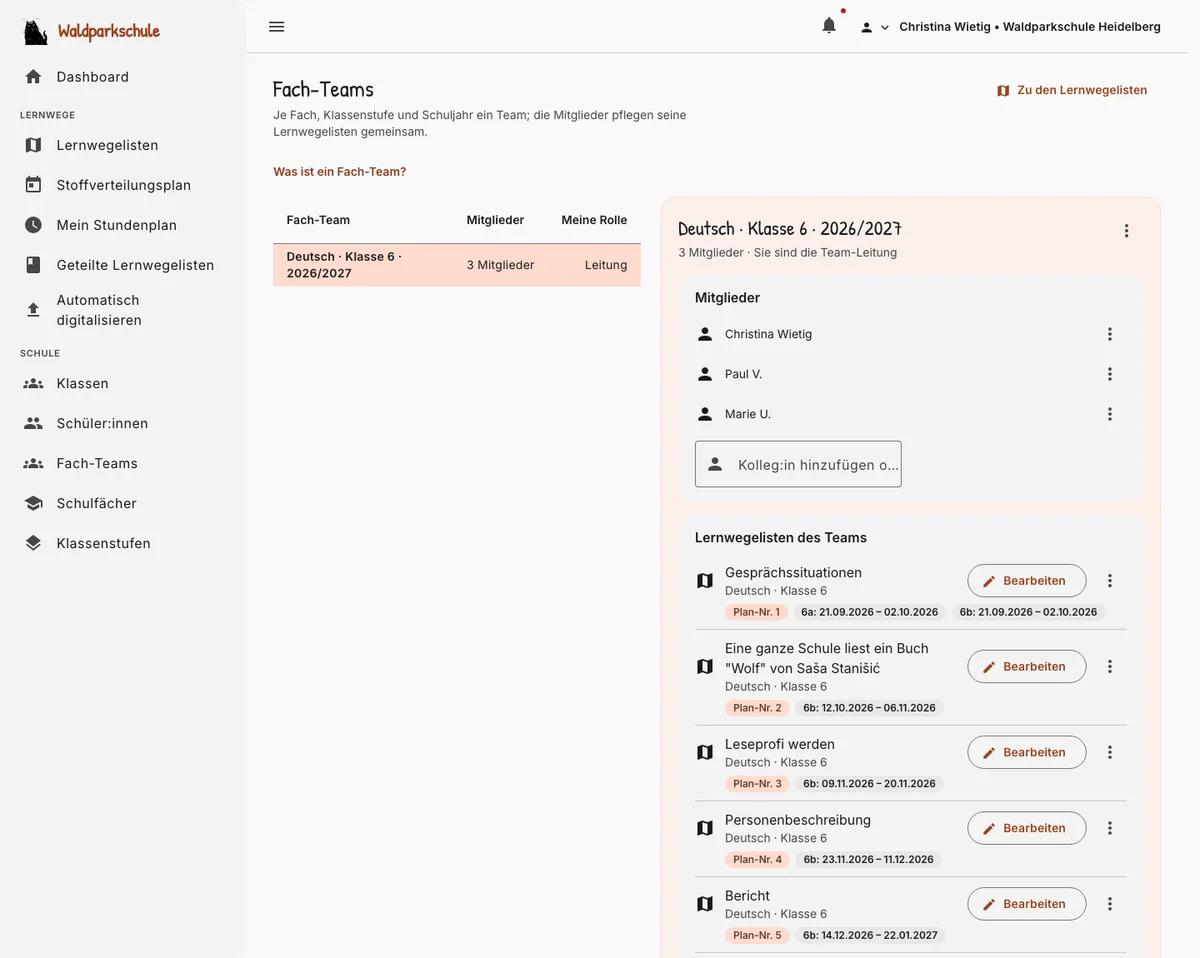Open options menu for Christina Wietig member

tap(1109, 334)
